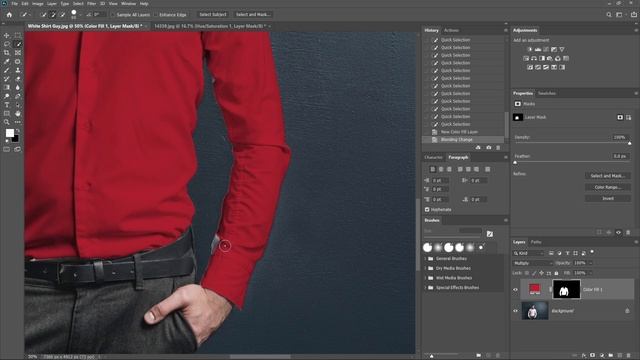
Task: Select the Eyedropper tool
Action: (7, 62)
